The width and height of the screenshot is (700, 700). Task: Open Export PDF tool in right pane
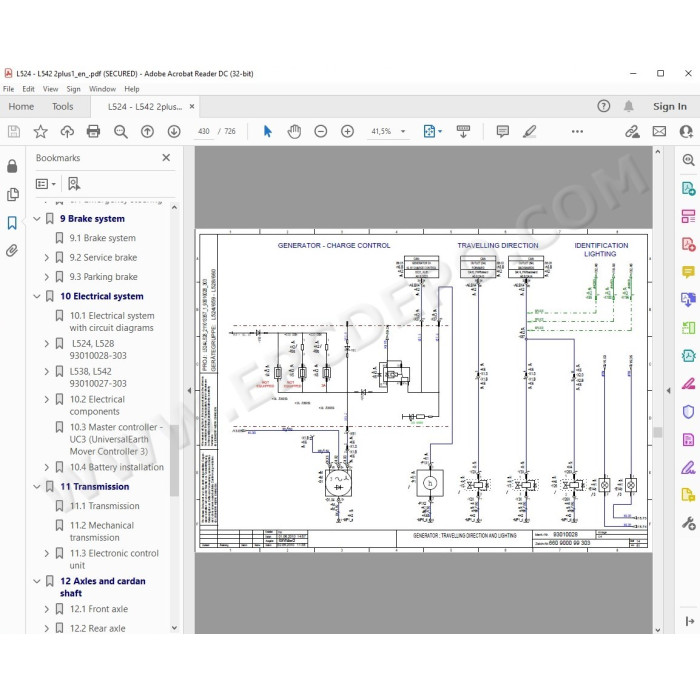point(688,188)
